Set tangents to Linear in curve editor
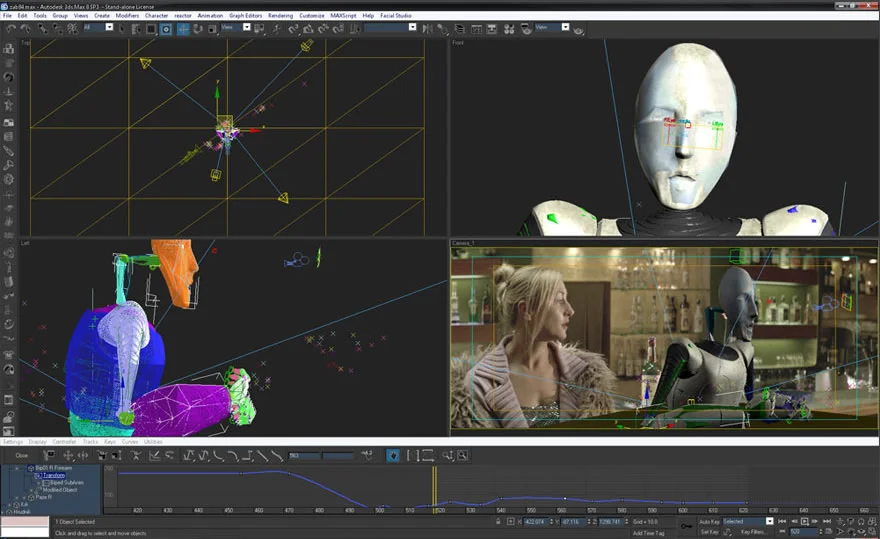The height and width of the screenshot is (539, 880). (263, 455)
